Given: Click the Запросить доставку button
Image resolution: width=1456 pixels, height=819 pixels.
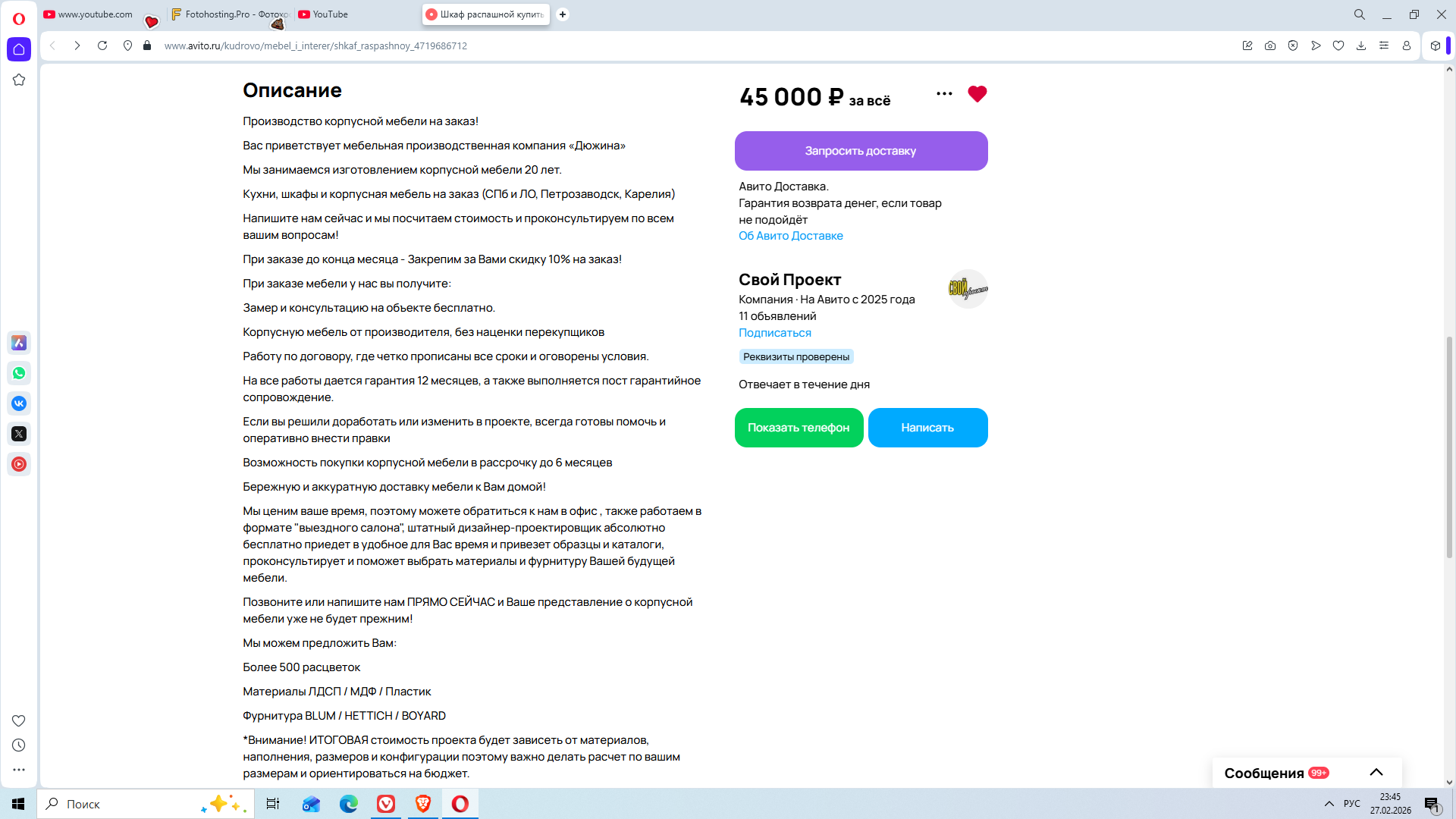Looking at the screenshot, I should (861, 151).
